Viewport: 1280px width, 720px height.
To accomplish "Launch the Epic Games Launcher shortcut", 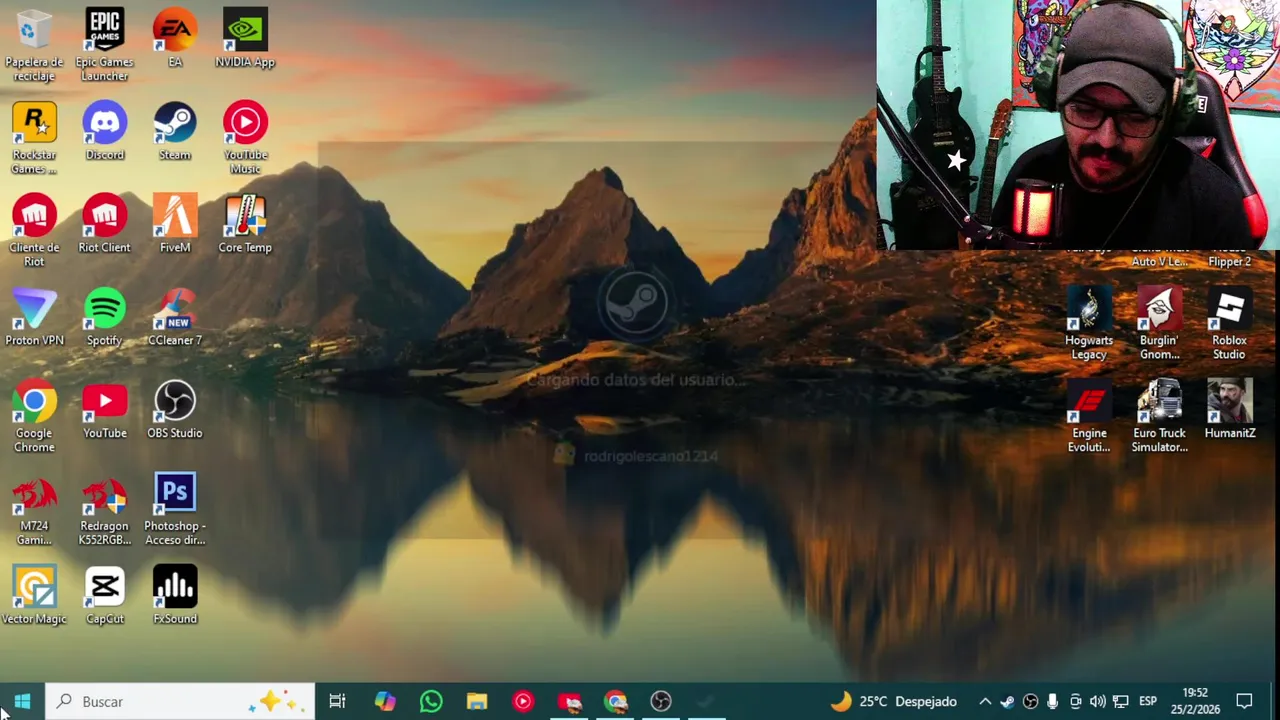I will 104,45.
